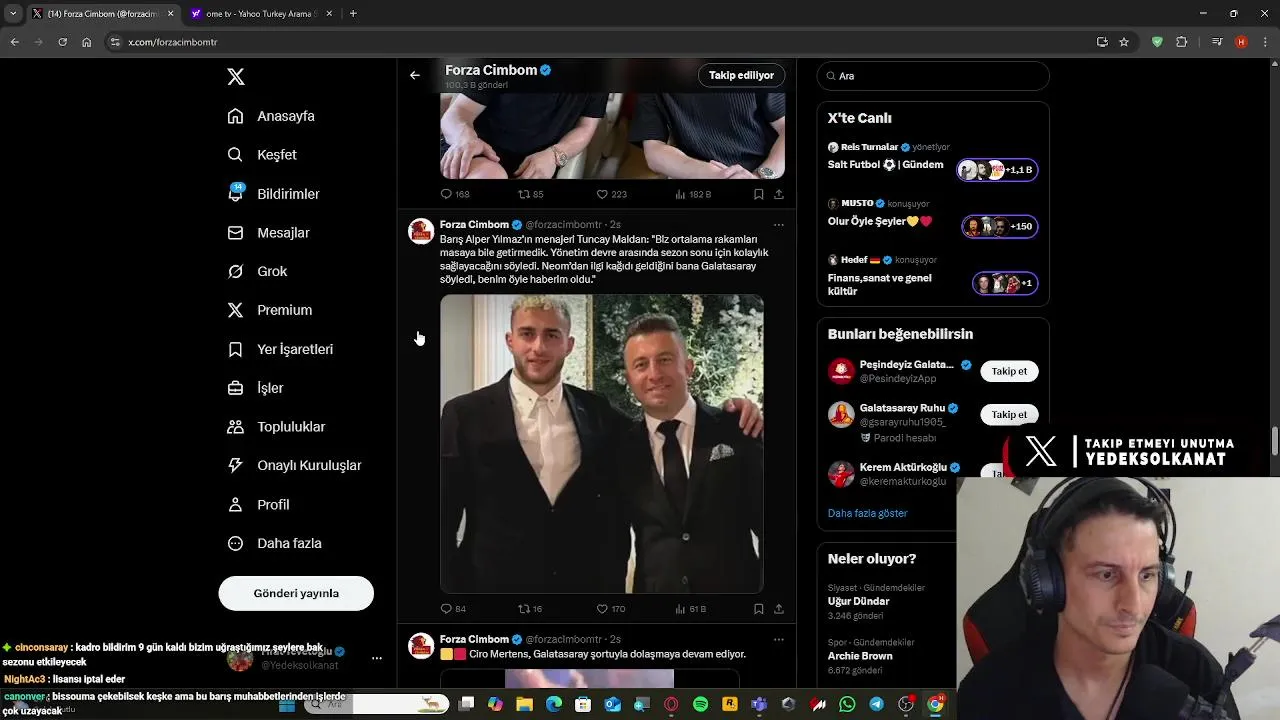
Task: Bookmark the post with 223 likes
Action: [758, 194]
